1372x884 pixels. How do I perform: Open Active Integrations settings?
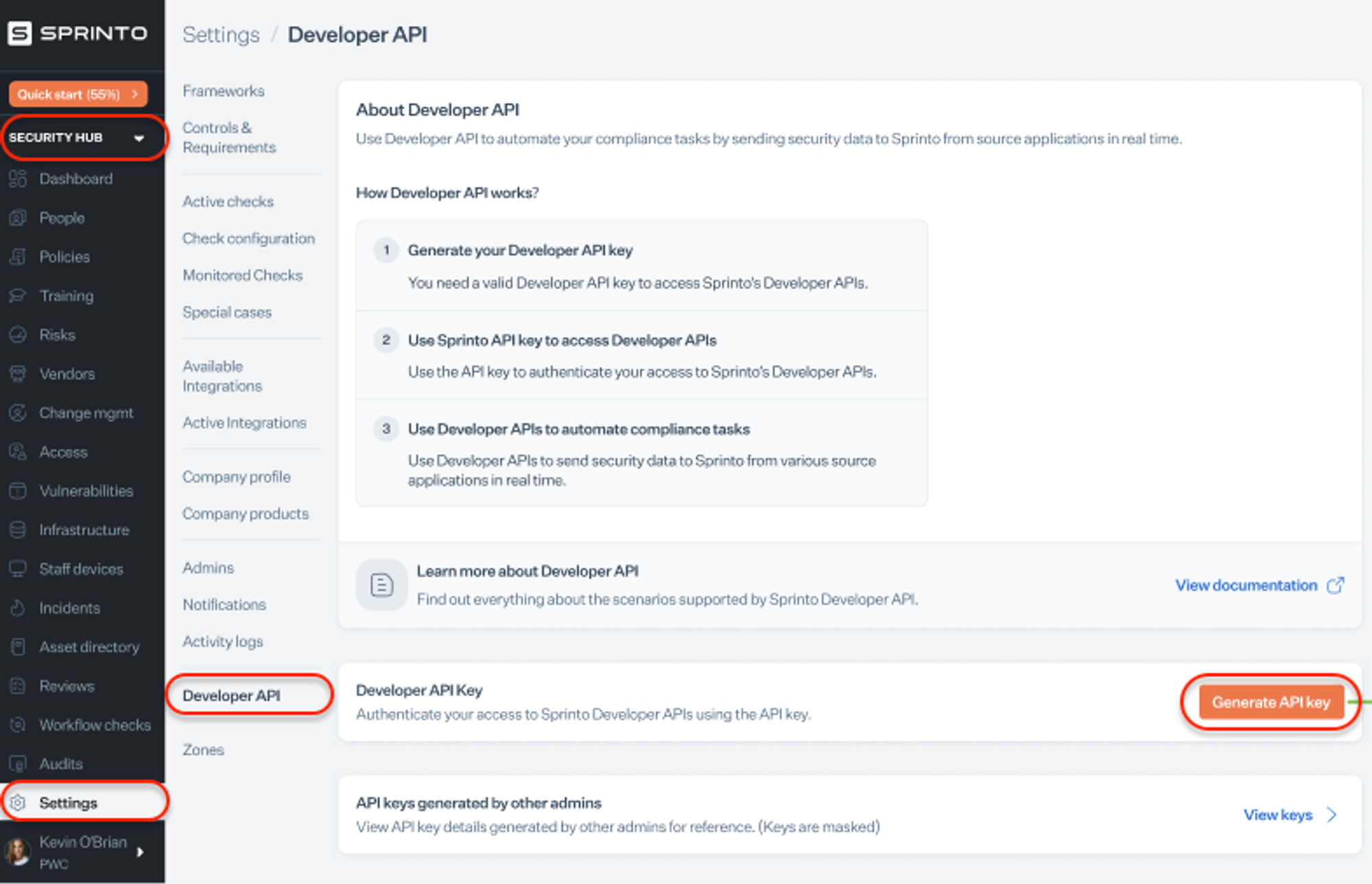point(244,423)
